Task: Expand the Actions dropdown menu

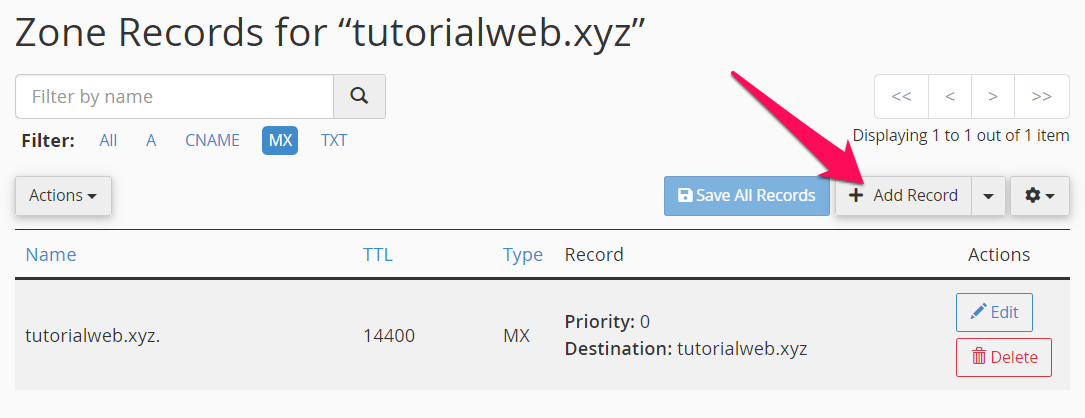Action: tap(63, 196)
